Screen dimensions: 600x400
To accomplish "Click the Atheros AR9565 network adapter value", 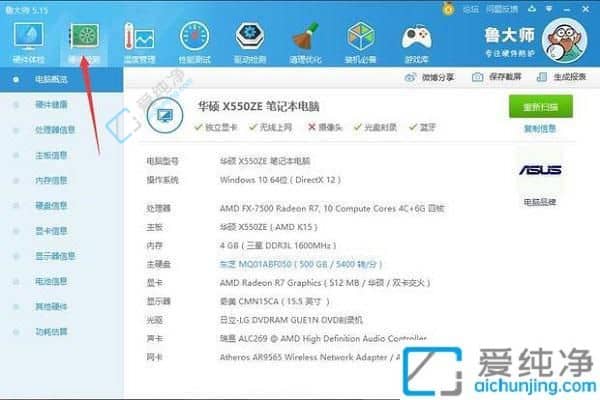I will 310,357.
